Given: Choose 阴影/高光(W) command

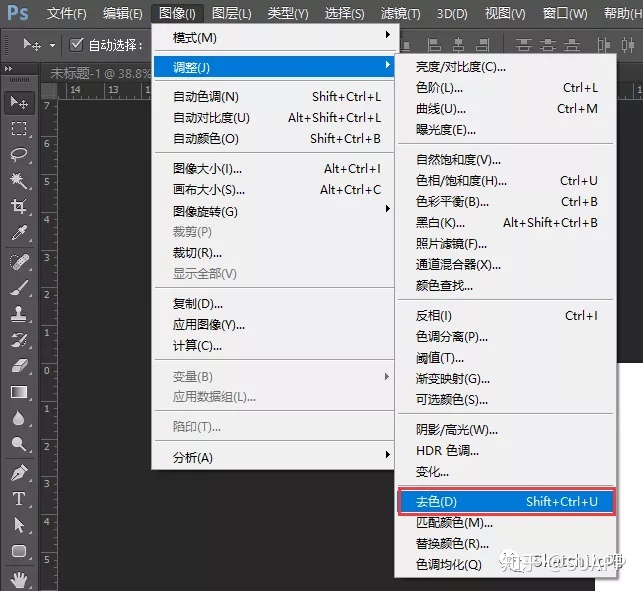Looking at the screenshot, I should [x=506, y=429].
